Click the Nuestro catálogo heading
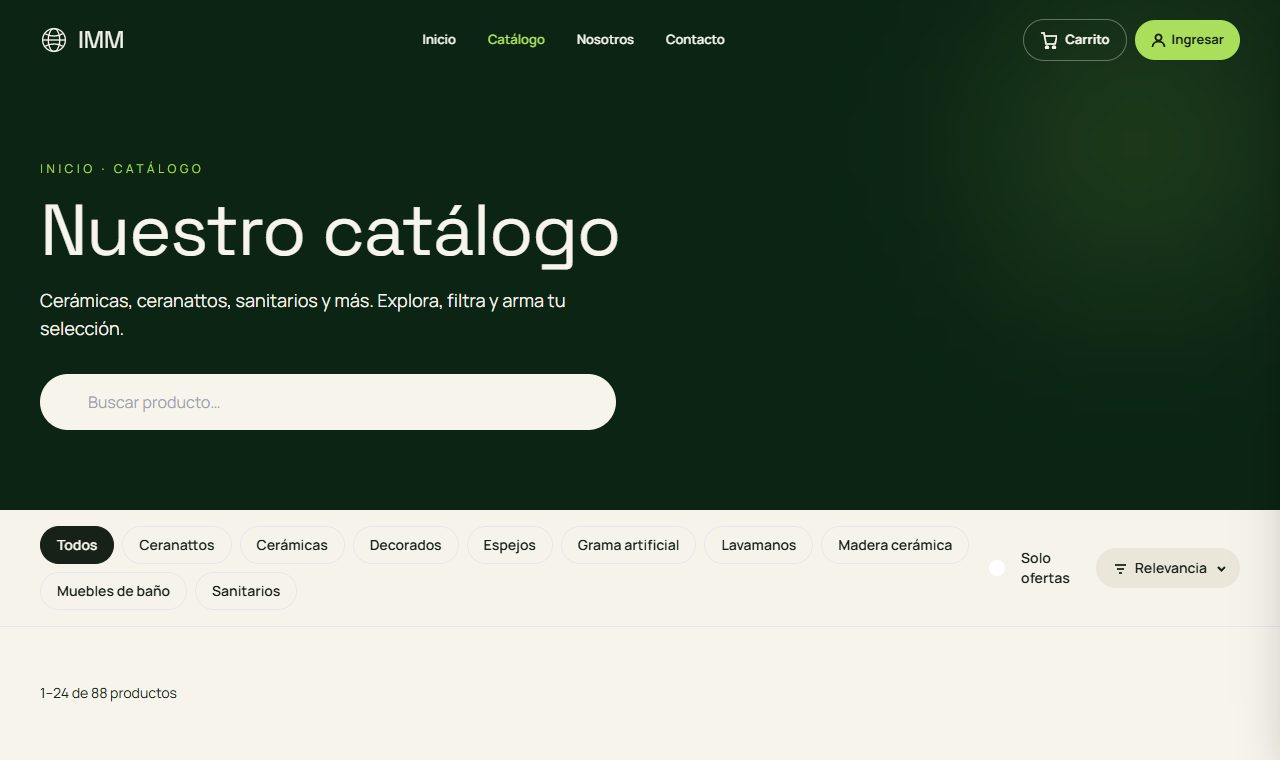The image size is (1280, 760). click(x=330, y=232)
